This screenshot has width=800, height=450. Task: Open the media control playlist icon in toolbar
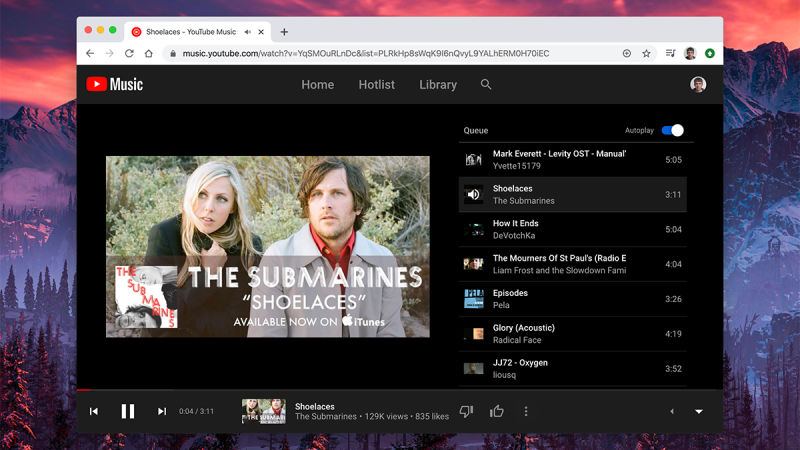670,53
